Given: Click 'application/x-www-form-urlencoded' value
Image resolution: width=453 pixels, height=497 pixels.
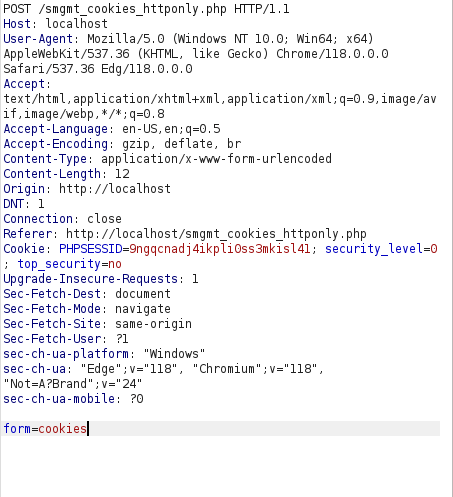Looking at the screenshot, I should click(216, 159).
